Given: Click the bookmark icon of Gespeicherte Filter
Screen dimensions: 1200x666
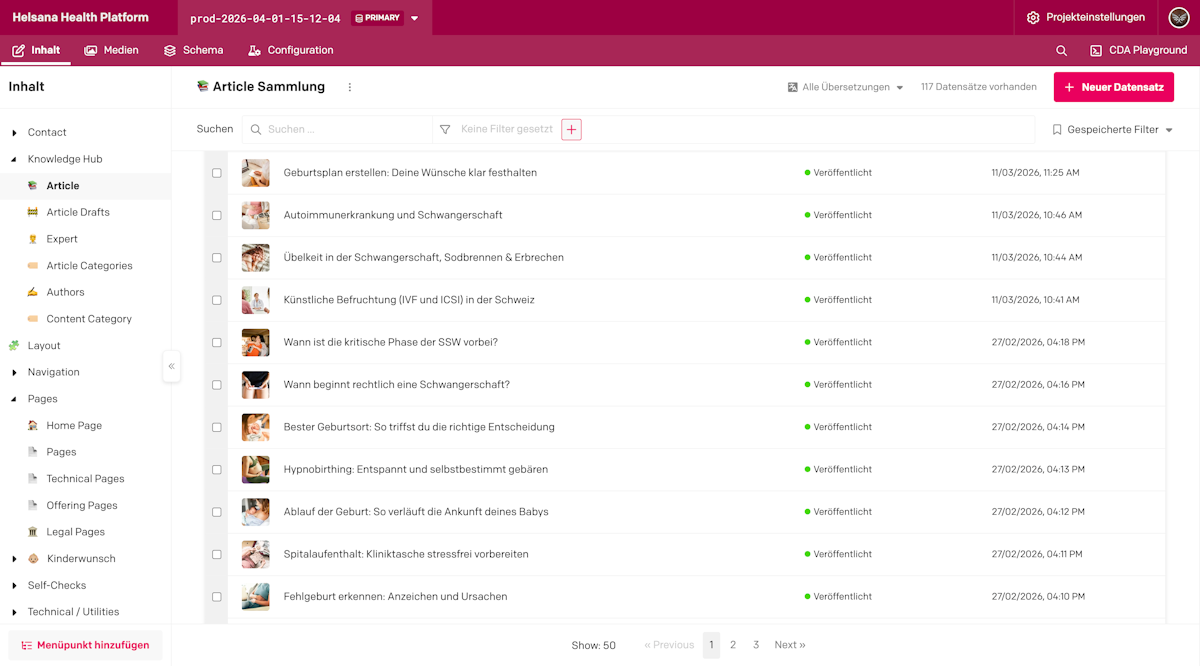Looking at the screenshot, I should coord(1057,130).
